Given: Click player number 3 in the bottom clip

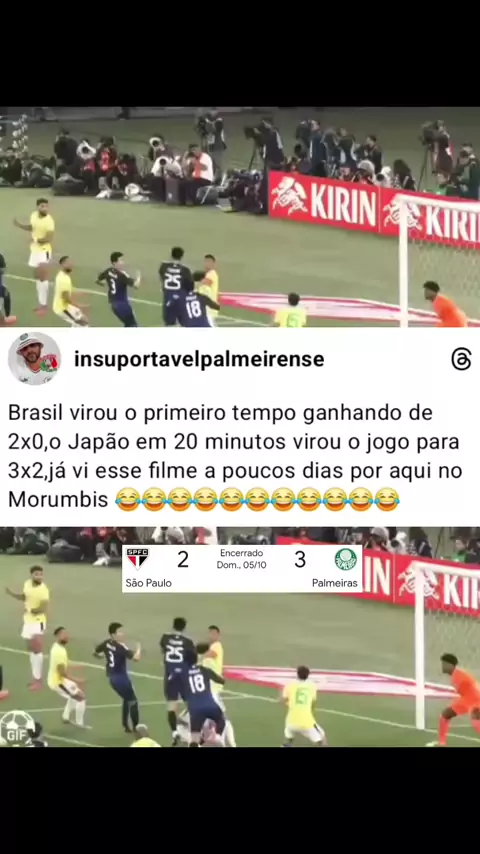Looking at the screenshot, I should click(x=118, y=675).
